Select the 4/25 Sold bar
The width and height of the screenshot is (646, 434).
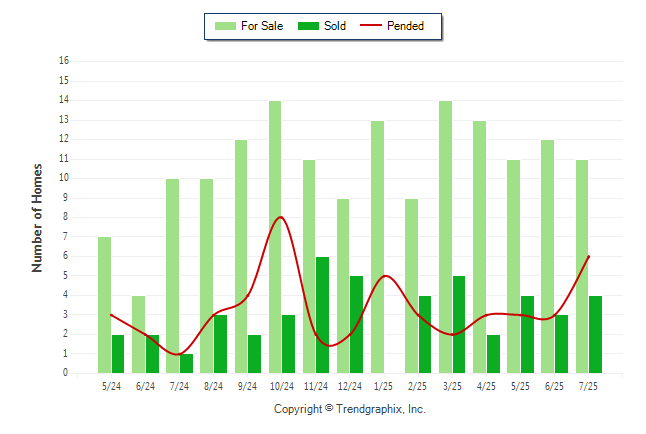pos(494,354)
